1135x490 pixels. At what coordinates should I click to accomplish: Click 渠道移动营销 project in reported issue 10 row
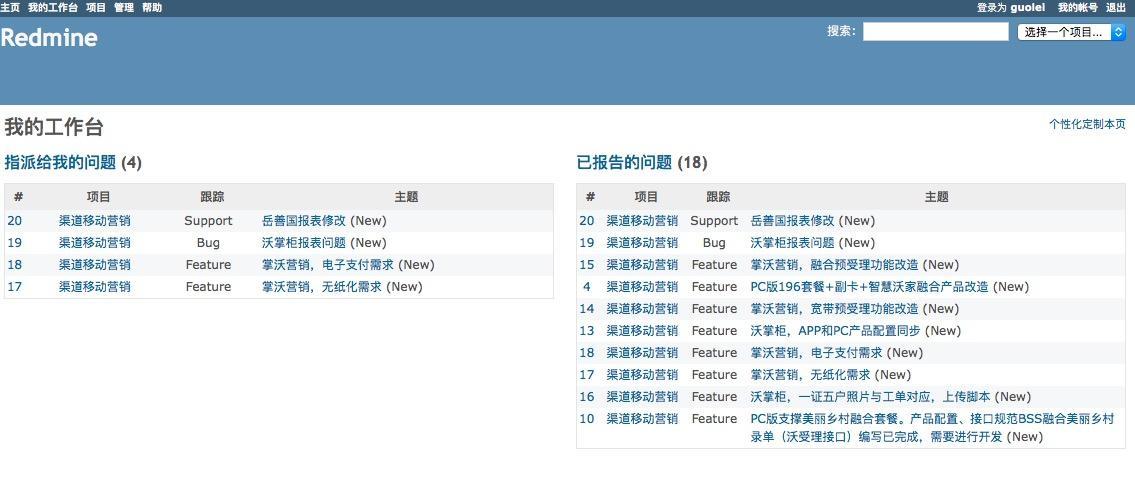(642, 419)
